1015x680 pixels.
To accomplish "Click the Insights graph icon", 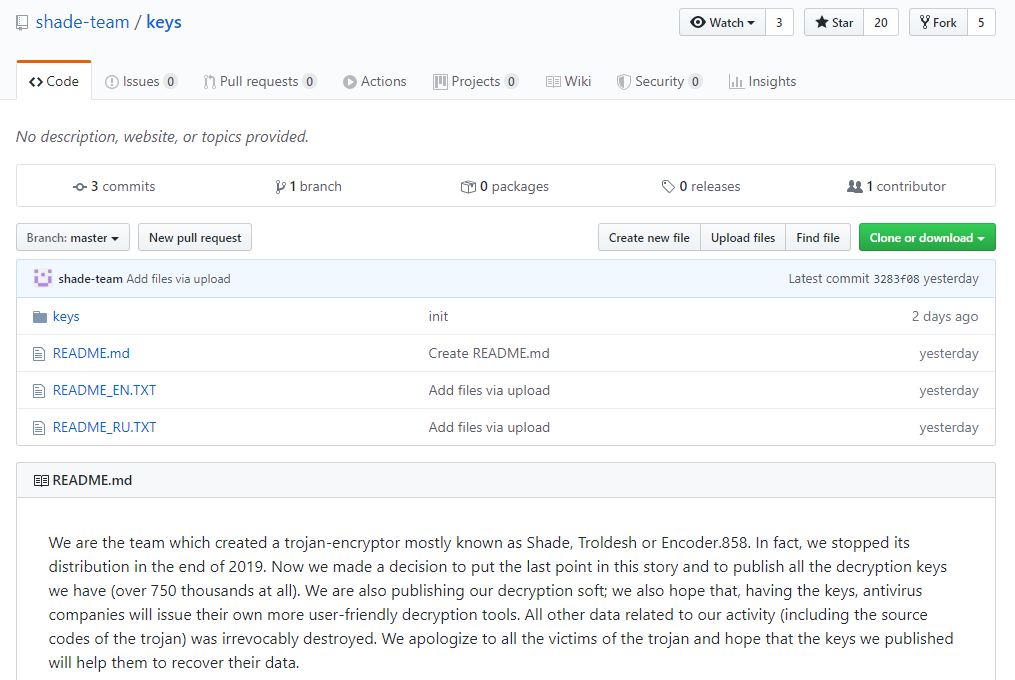I will [x=736, y=82].
